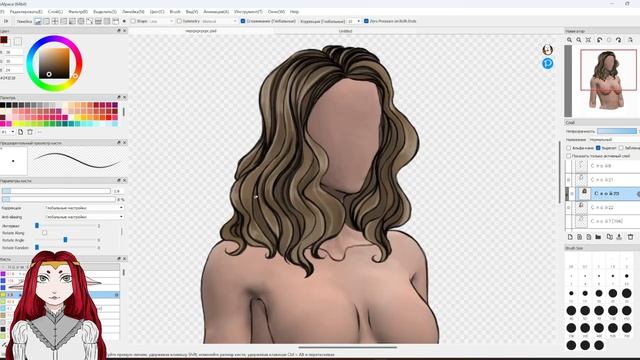The width and height of the screenshot is (640, 360).
Task: Open the global correction value dropdown in toolbar
Action: pyautogui.click(x=354, y=21)
